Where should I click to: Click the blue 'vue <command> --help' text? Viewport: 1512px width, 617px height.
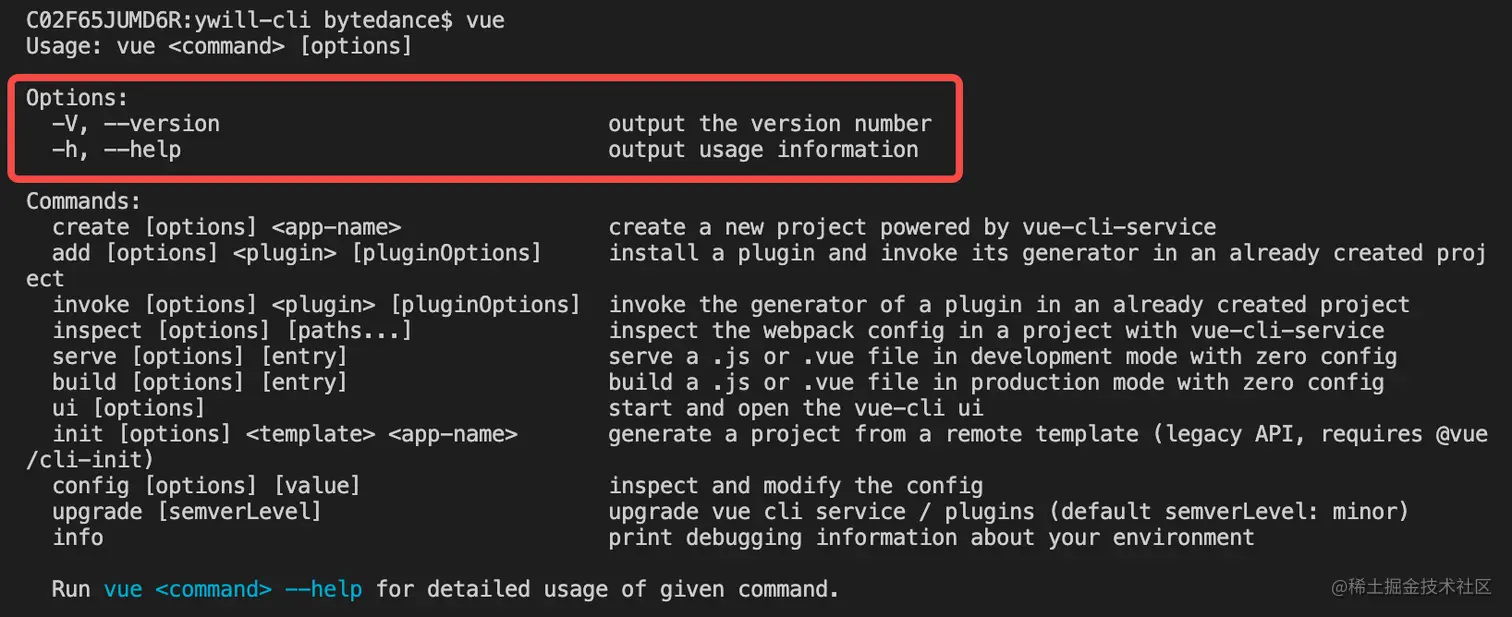pyautogui.click(x=233, y=589)
